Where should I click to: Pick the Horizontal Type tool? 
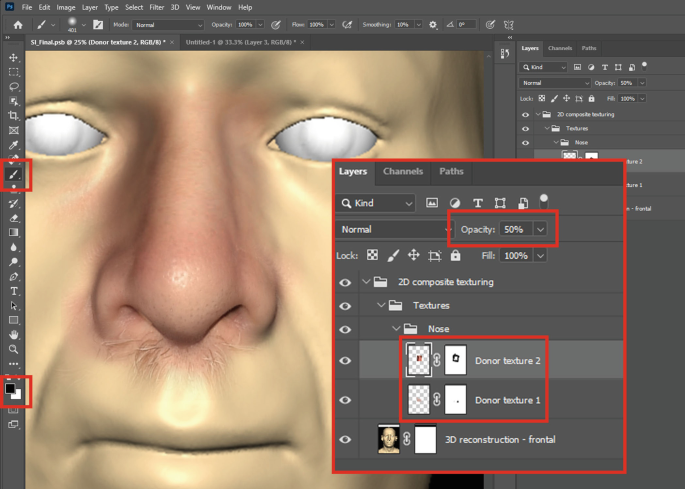click(14, 290)
